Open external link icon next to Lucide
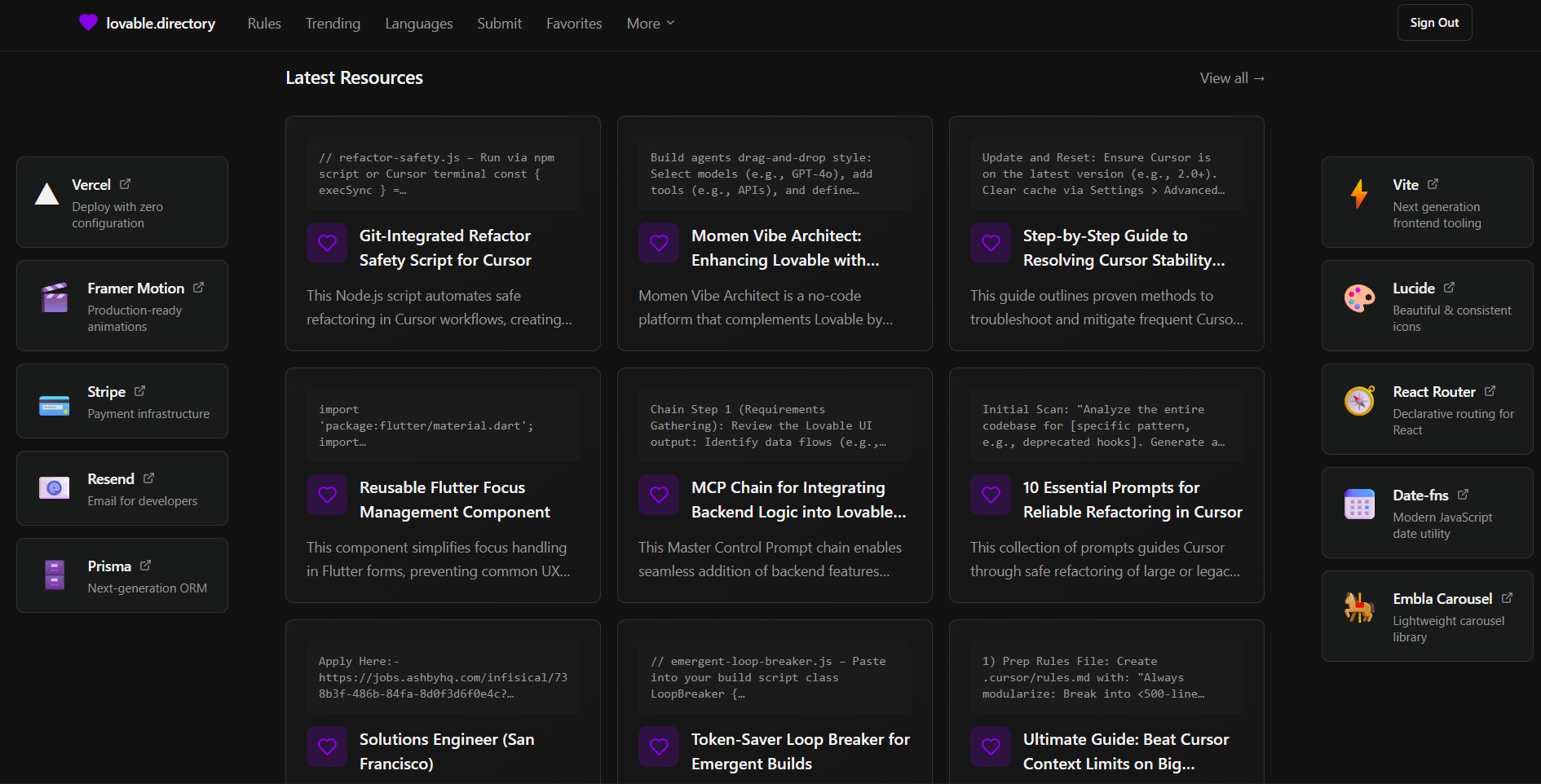Screen dimensions: 1541x784 [1449, 288]
